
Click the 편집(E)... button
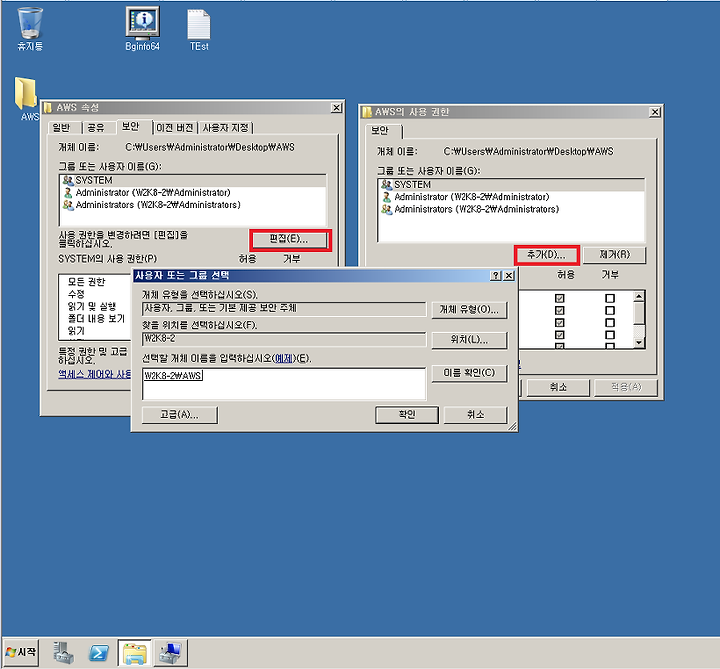(x=289, y=239)
